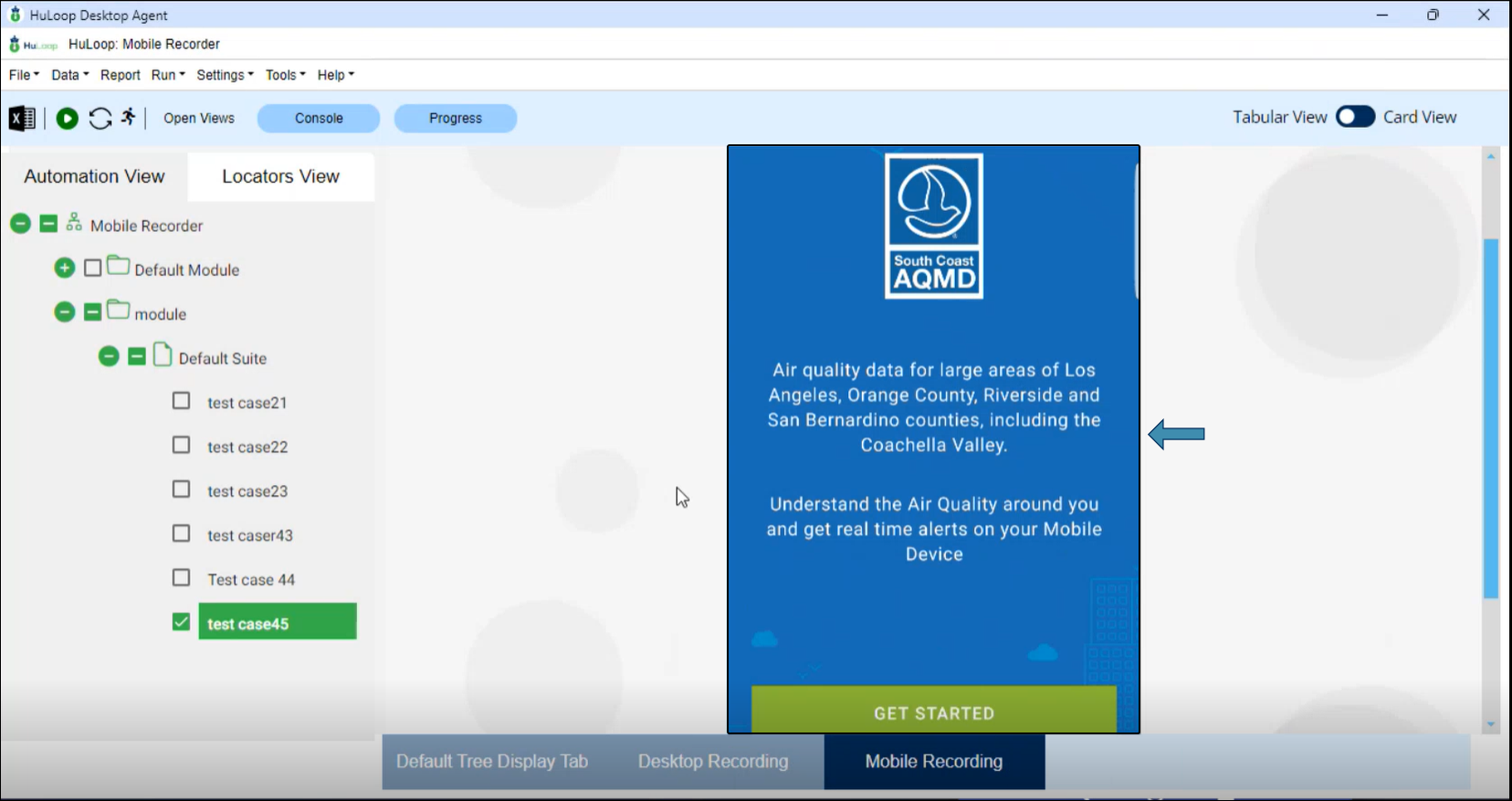1512x801 pixels.
Task: Select test case22 in the tree
Action: (x=247, y=447)
